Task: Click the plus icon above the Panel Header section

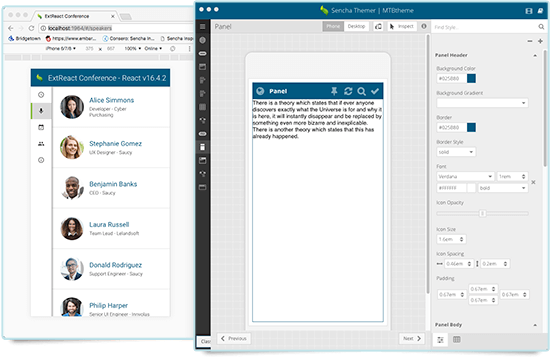Action: (x=540, y=41)
